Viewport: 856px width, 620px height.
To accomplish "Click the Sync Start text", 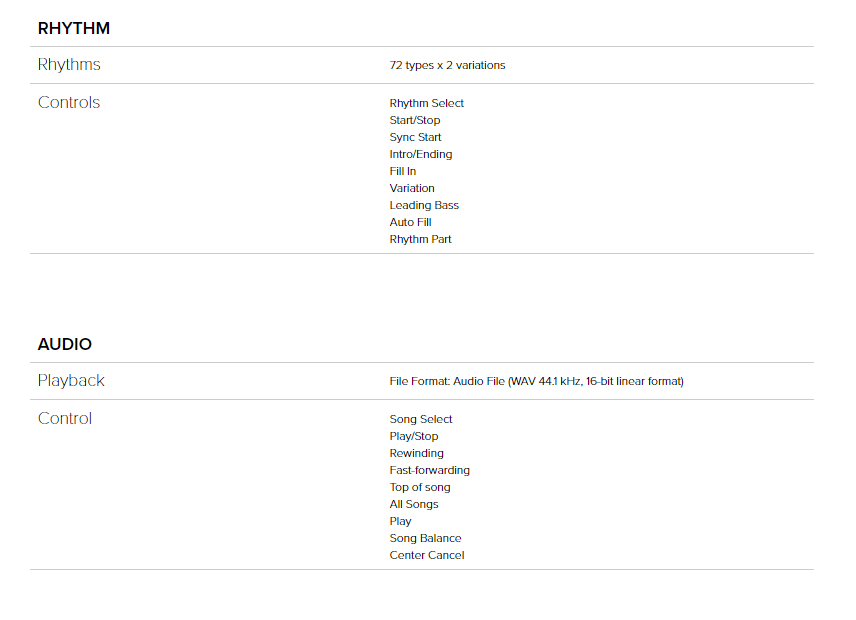I will (415, 138).
